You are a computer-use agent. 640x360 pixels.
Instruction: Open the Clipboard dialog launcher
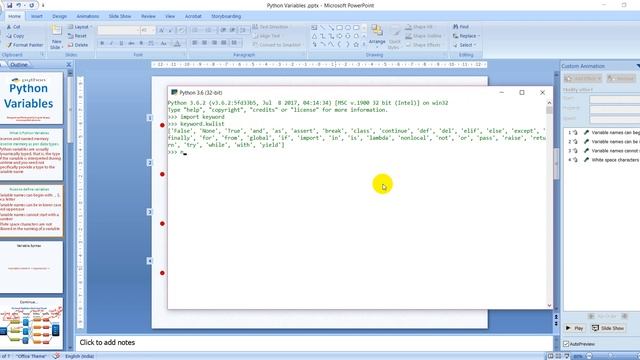coord(42,54)
